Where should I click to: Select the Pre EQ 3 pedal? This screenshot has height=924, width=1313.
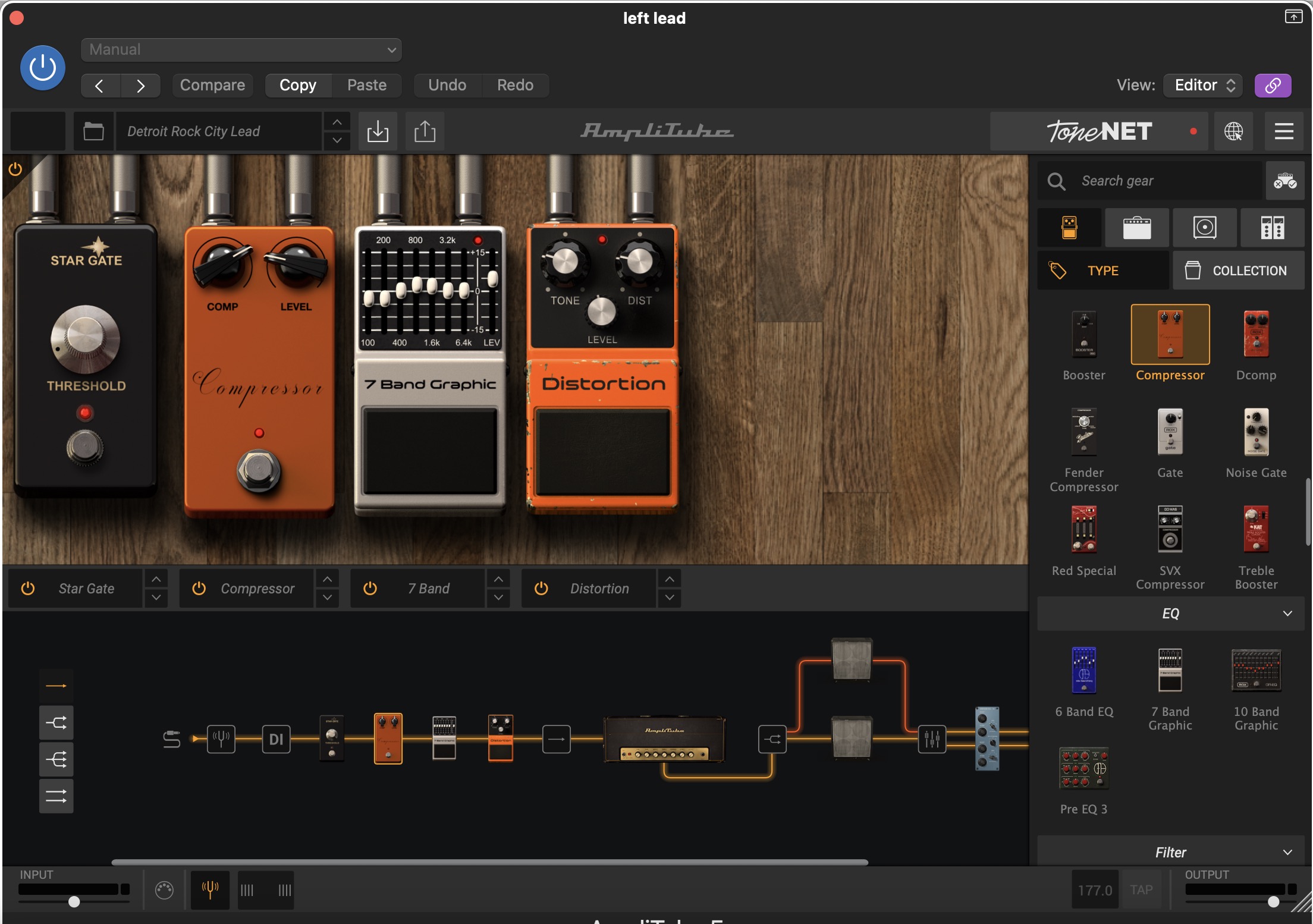(1084, 768)
